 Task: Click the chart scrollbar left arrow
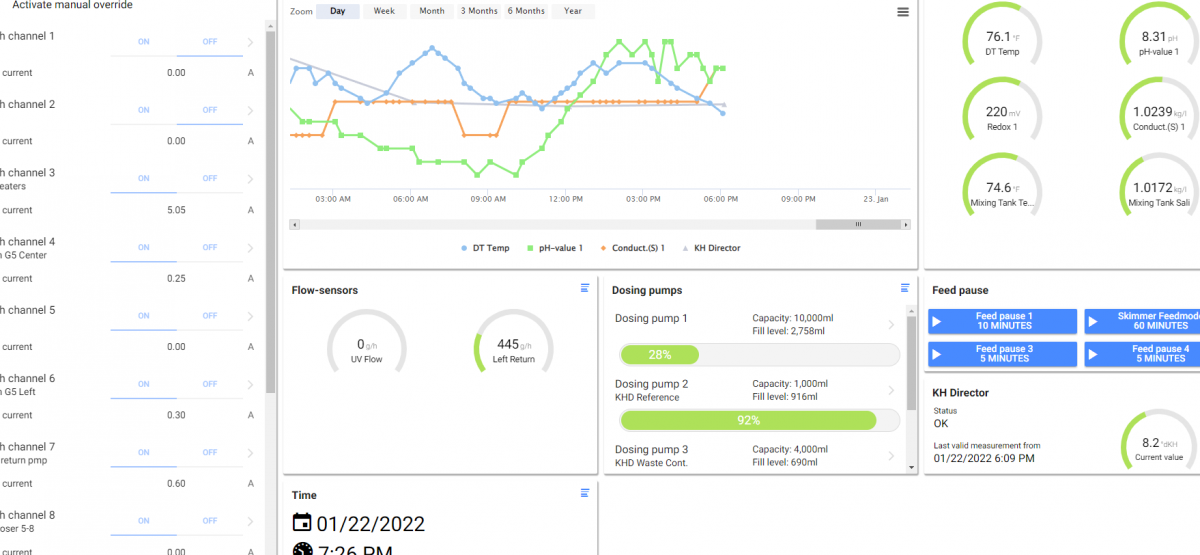point(294,224)
